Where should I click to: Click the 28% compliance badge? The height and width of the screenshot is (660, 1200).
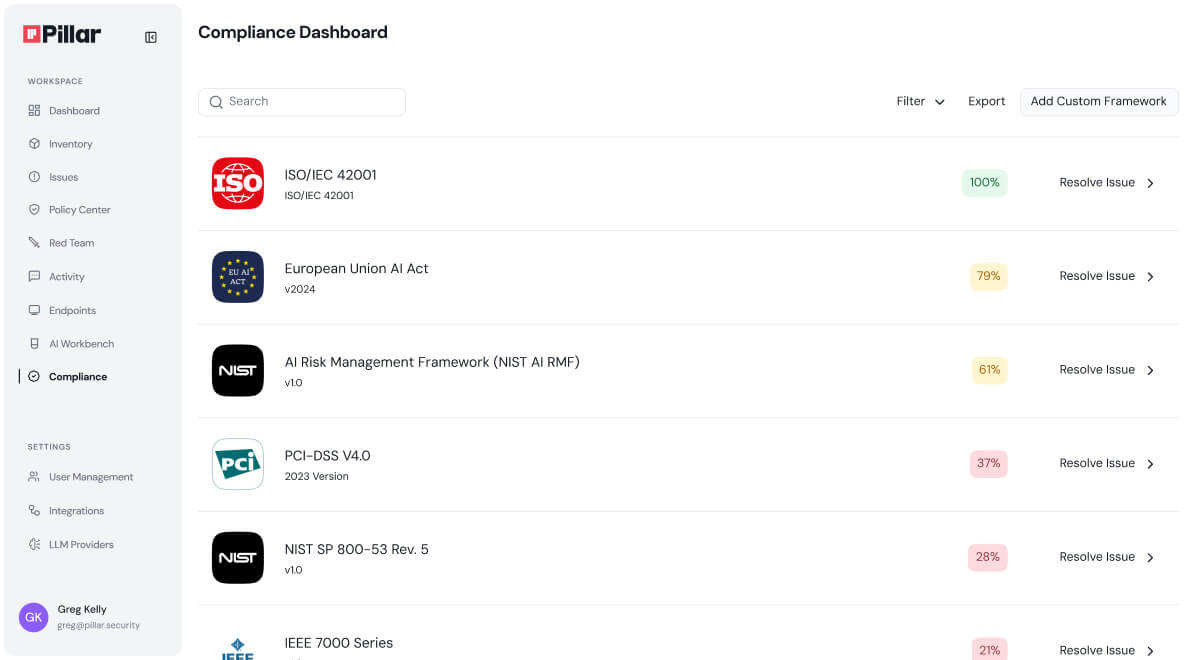tap(988, 557)
